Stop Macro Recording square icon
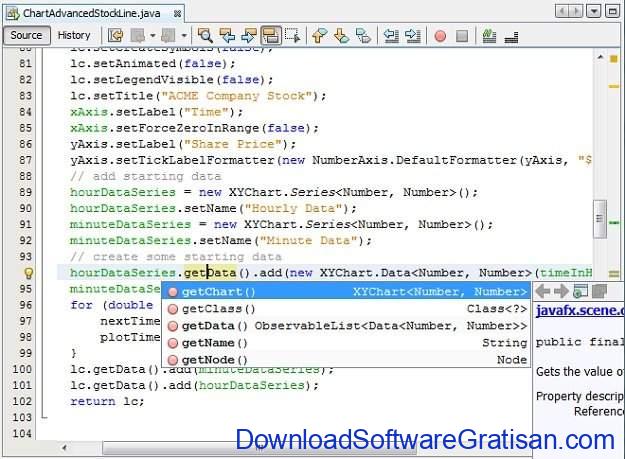Image resolution: width=625 pixels, height=459 pixels. [x=462, y=36]
